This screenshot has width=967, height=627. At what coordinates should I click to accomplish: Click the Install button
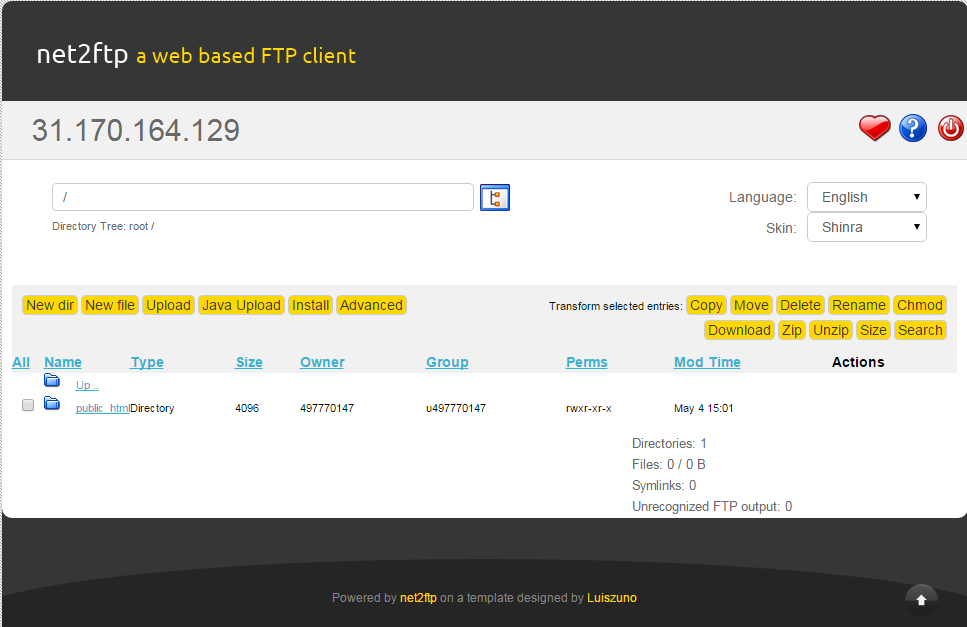[x=310, y=305]
